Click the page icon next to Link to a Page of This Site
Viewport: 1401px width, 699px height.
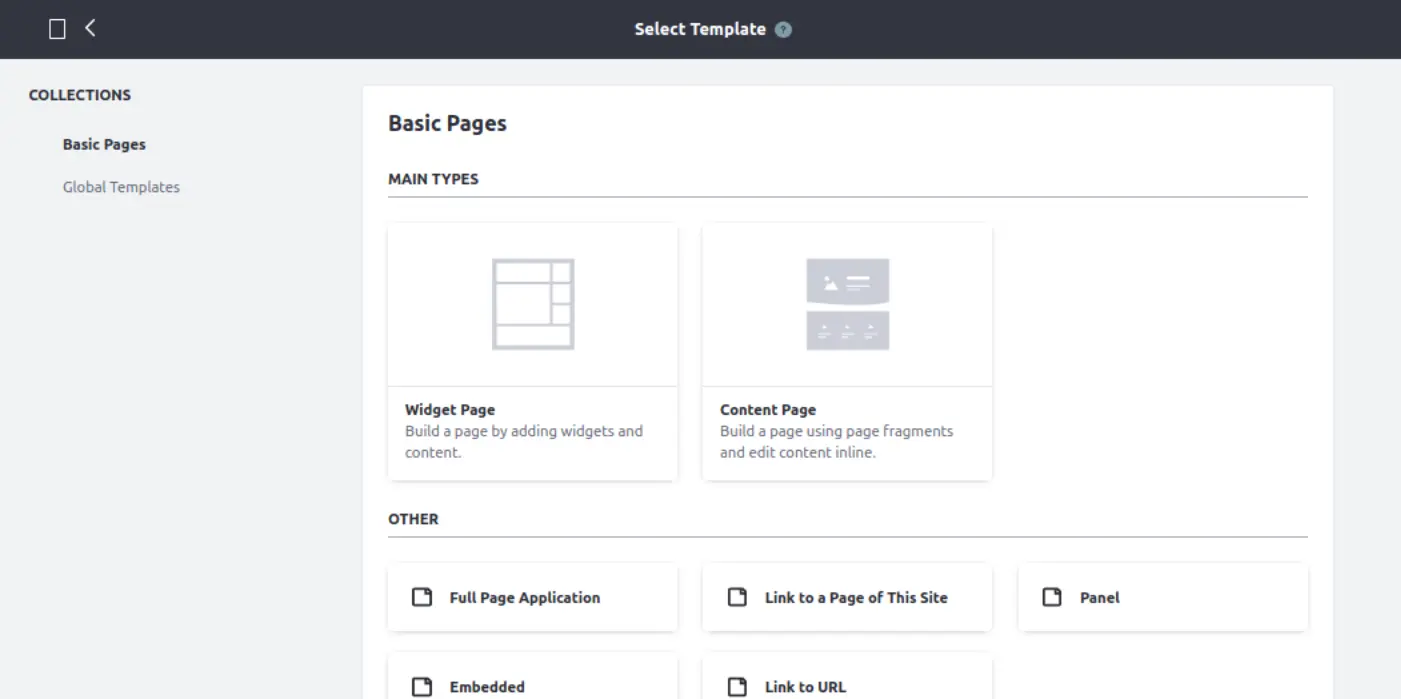tap(737, 597)
